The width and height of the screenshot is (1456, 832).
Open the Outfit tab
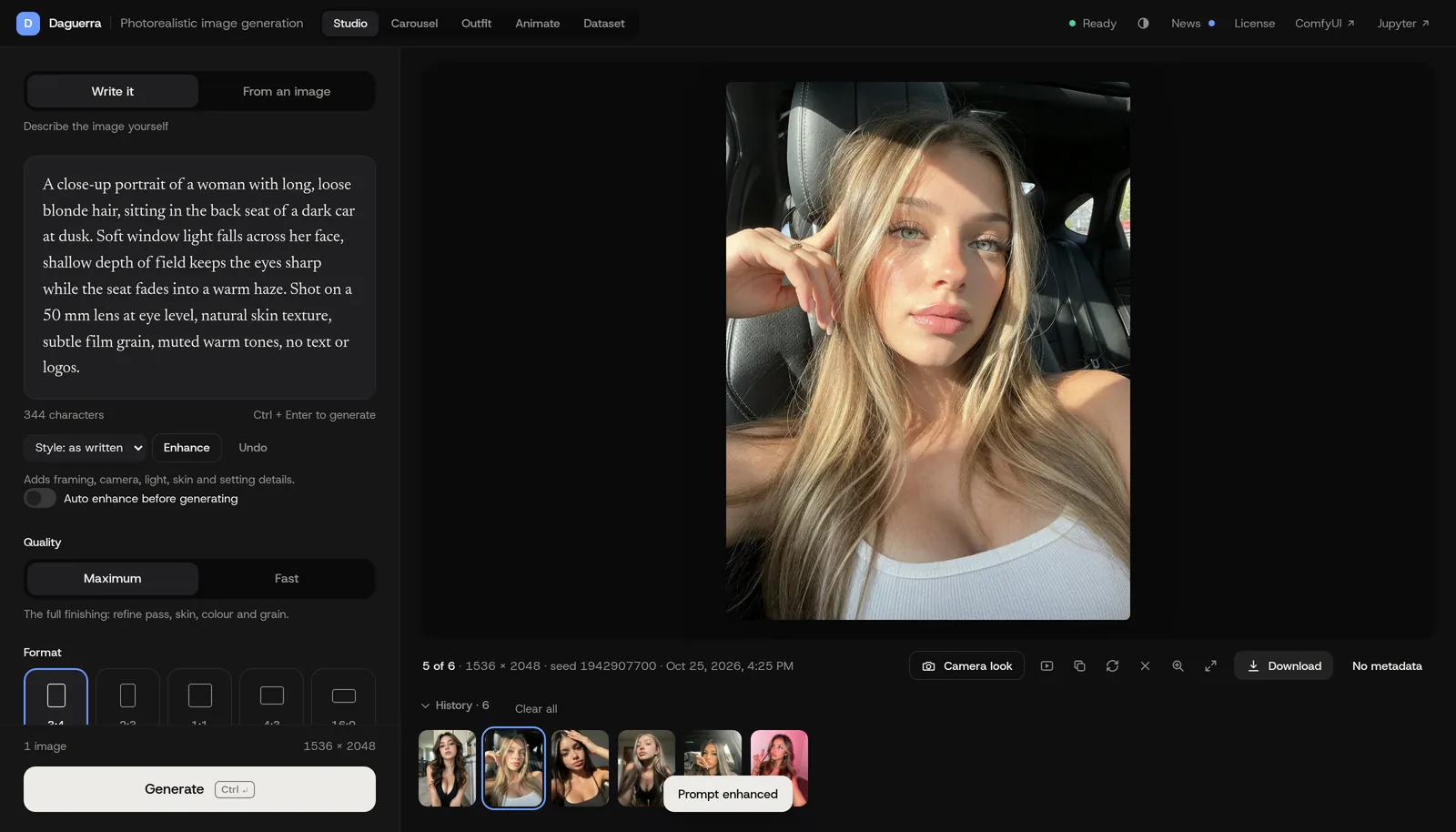click(476, 23)
